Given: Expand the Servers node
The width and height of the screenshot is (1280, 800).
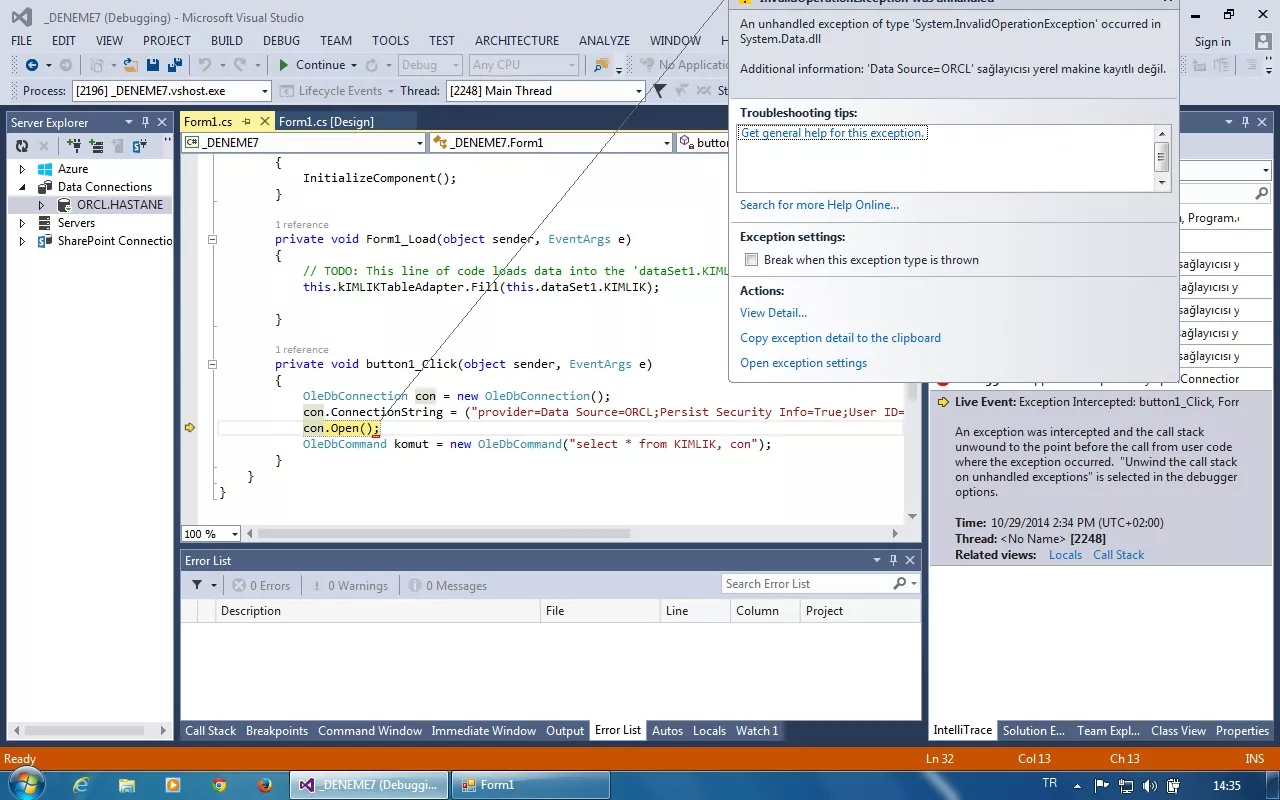Looking at the screenshot, I should (x=22, y=223).
